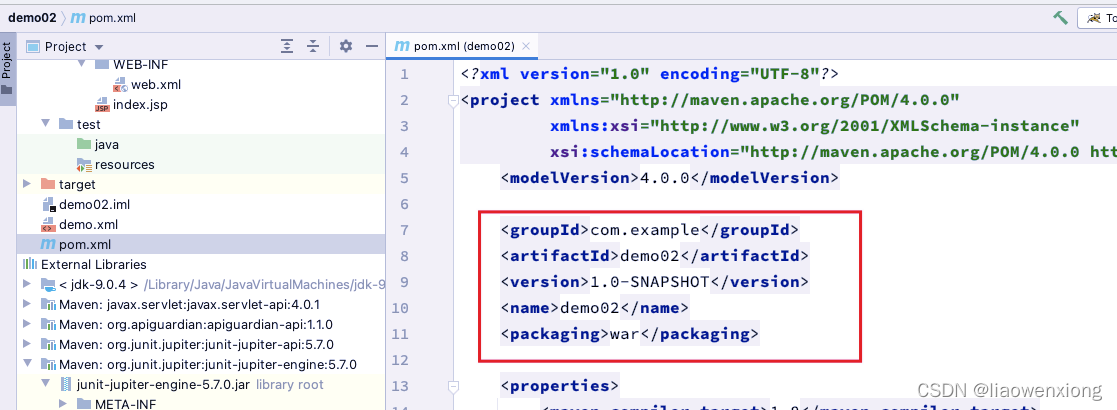Select the java folder under test
The height and width of the screenshot is (410, 1117).
(x=106, y=144)
